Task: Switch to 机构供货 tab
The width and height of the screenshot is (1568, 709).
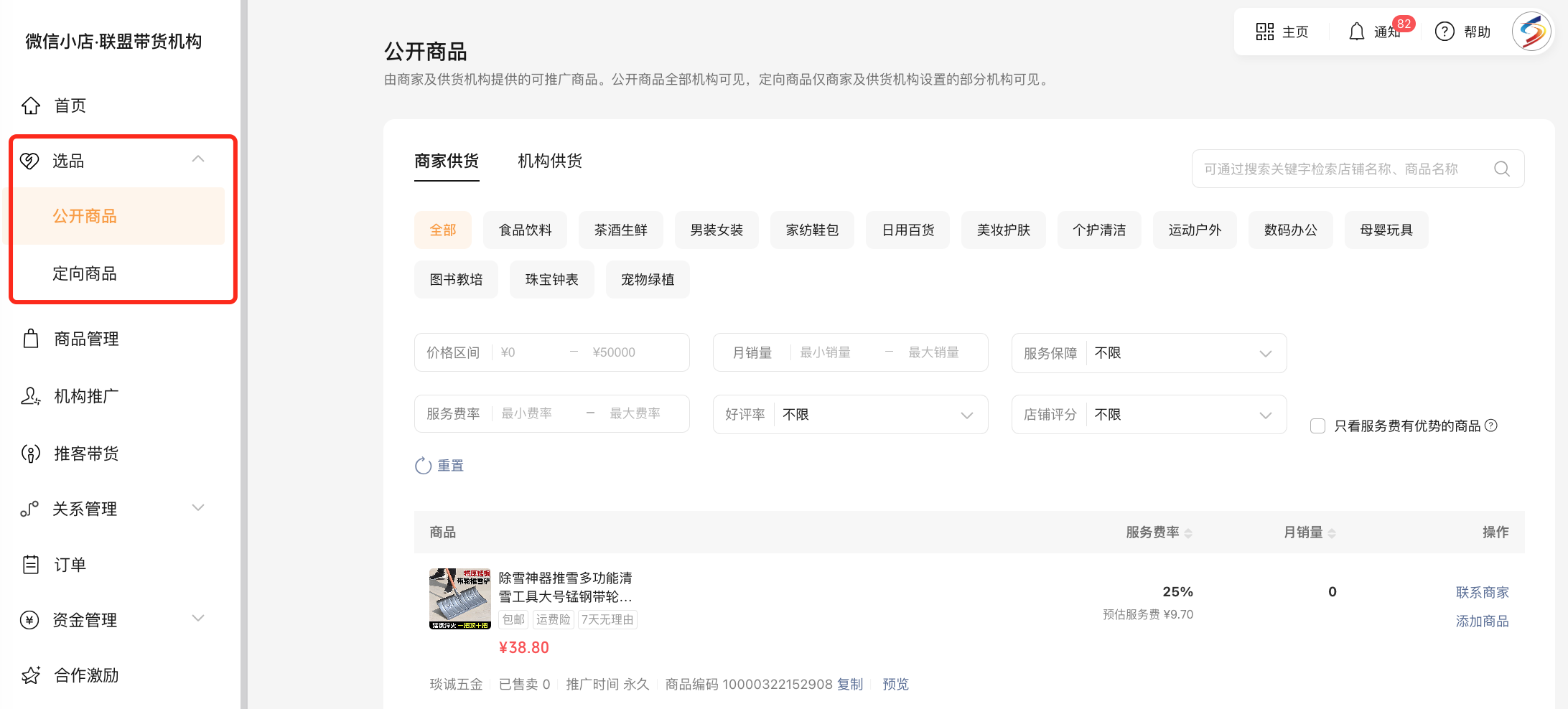Action: (x=549, y=161)
